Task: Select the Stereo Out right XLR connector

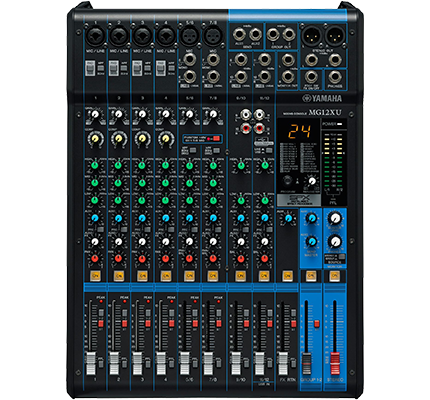Action: [335, 36]
